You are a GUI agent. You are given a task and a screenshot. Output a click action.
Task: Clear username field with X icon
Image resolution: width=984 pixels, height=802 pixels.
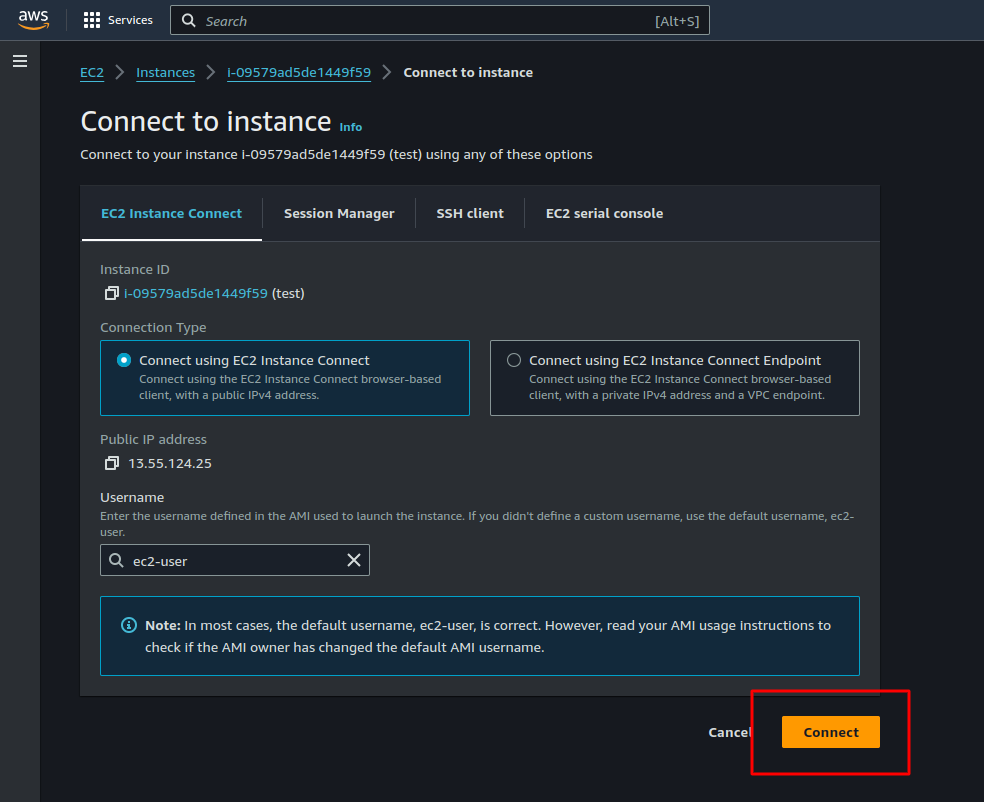click(x=353, y=561)
